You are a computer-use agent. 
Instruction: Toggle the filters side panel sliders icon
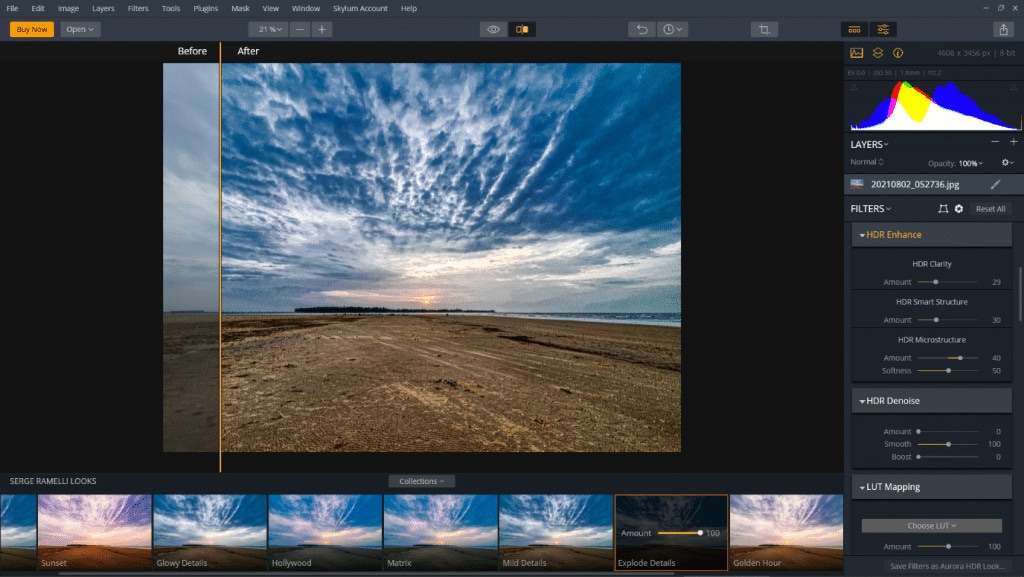point(883,29)
